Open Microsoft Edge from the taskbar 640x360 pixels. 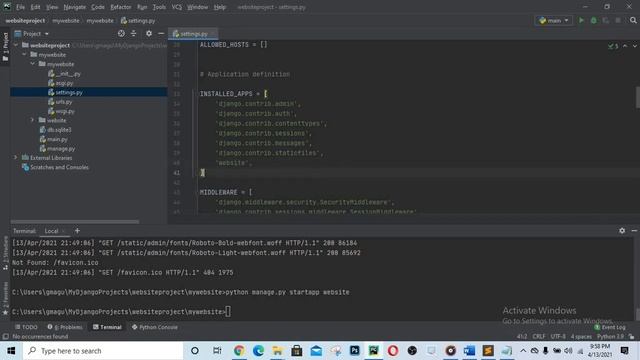[x=258, y=351]
